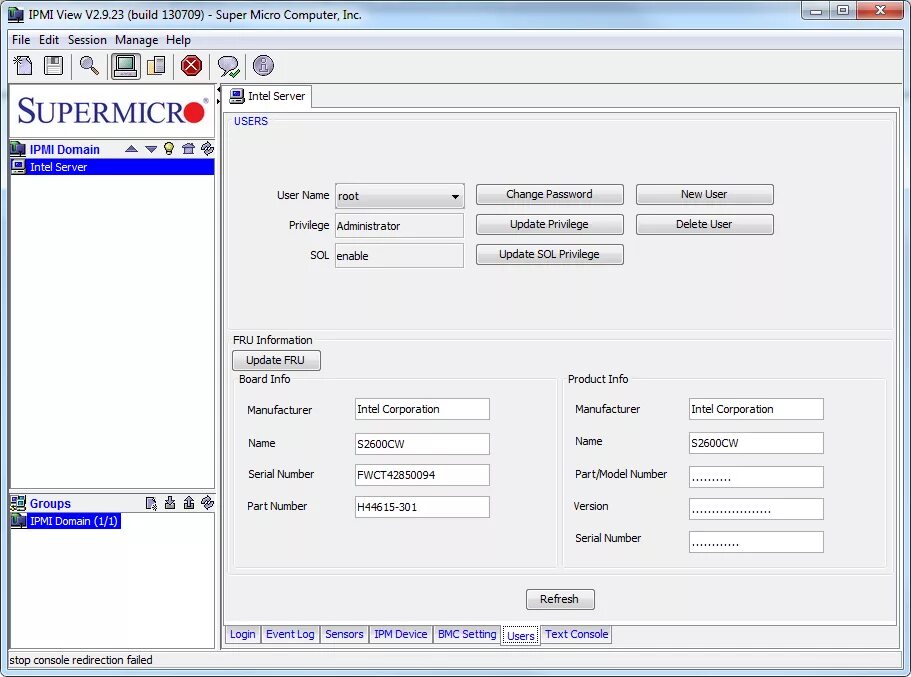Screen dimensions: 911x677
Task: Click the New User button
Action: point(705,194)
